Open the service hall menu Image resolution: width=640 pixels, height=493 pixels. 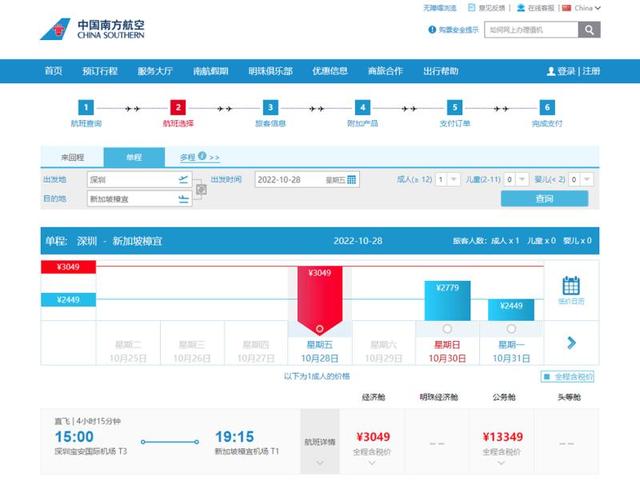(155, 71)
